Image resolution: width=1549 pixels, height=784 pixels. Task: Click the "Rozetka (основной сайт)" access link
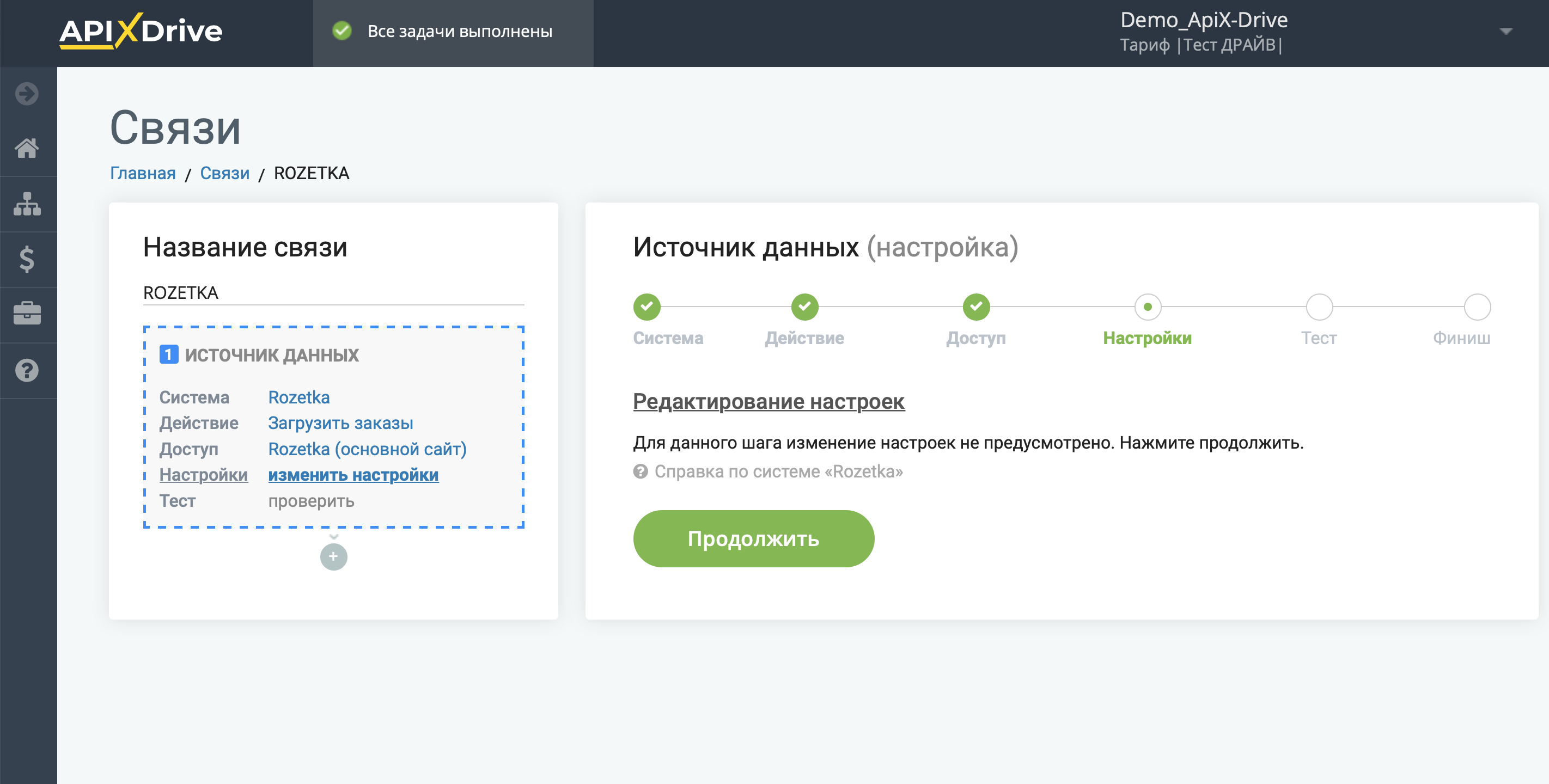368,449
